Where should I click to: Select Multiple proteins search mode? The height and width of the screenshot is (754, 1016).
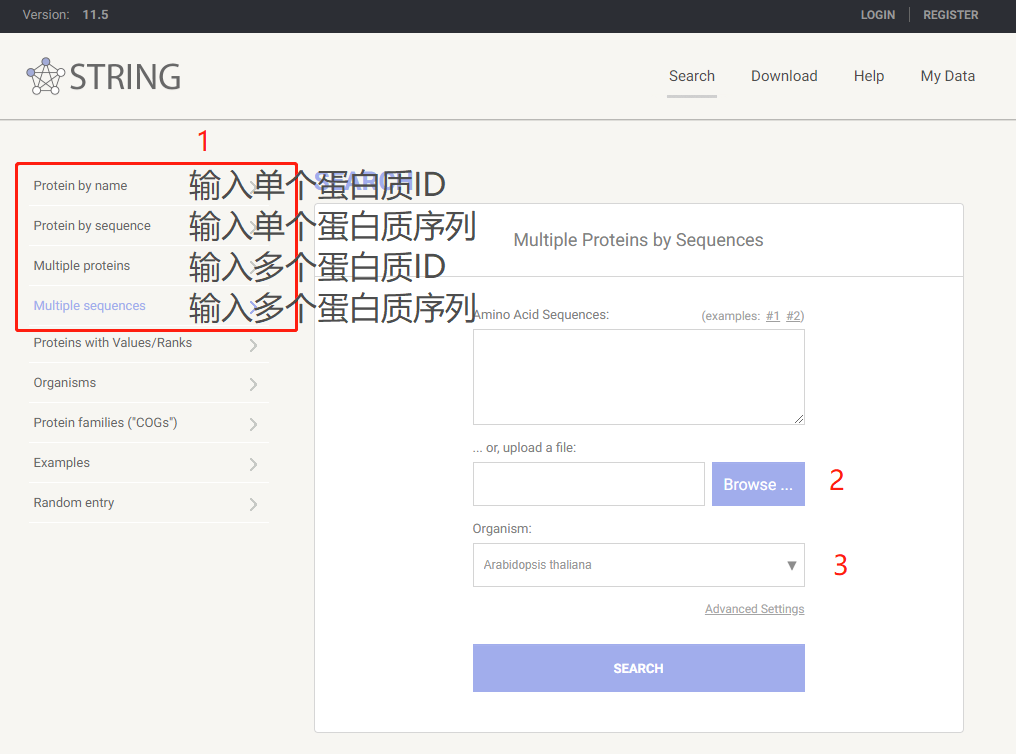[81, 265]
